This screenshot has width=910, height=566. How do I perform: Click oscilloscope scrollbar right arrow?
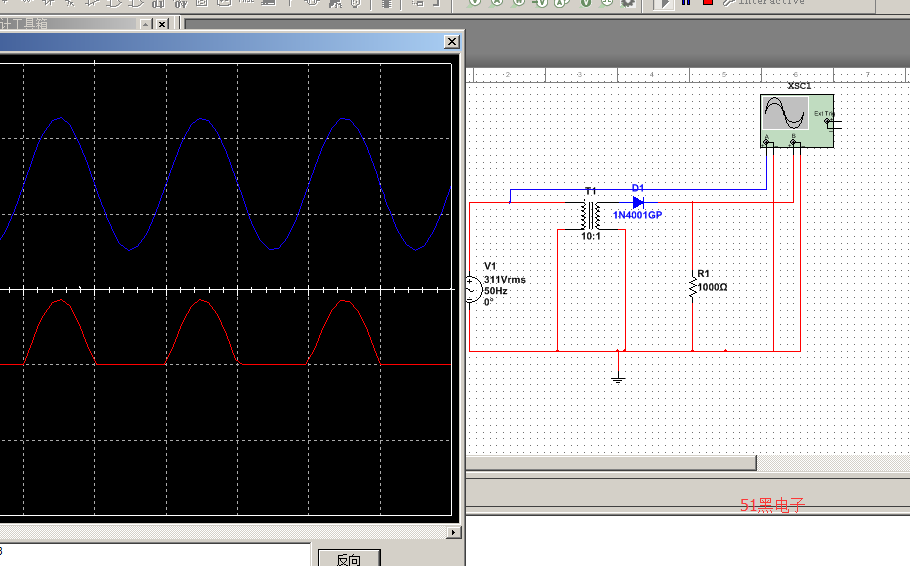(x=454, y=532)
